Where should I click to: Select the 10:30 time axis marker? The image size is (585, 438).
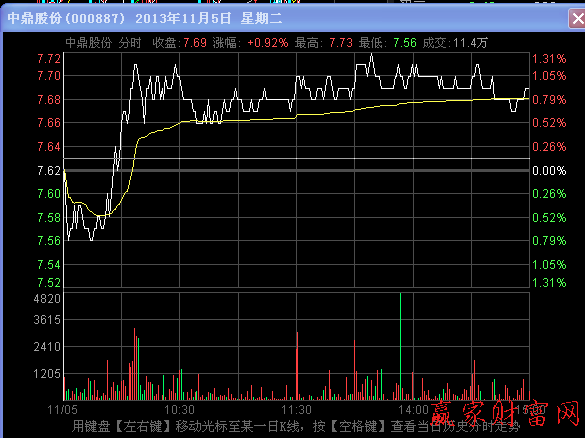[x=179, y=410]
